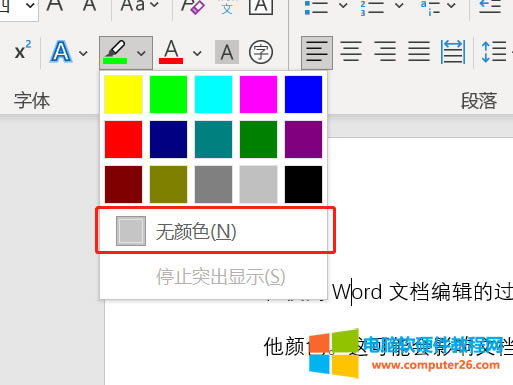Image resolution: width=513 pixels, height=385 pixels.
Task: Select justify alignment button
Action: 419,51
